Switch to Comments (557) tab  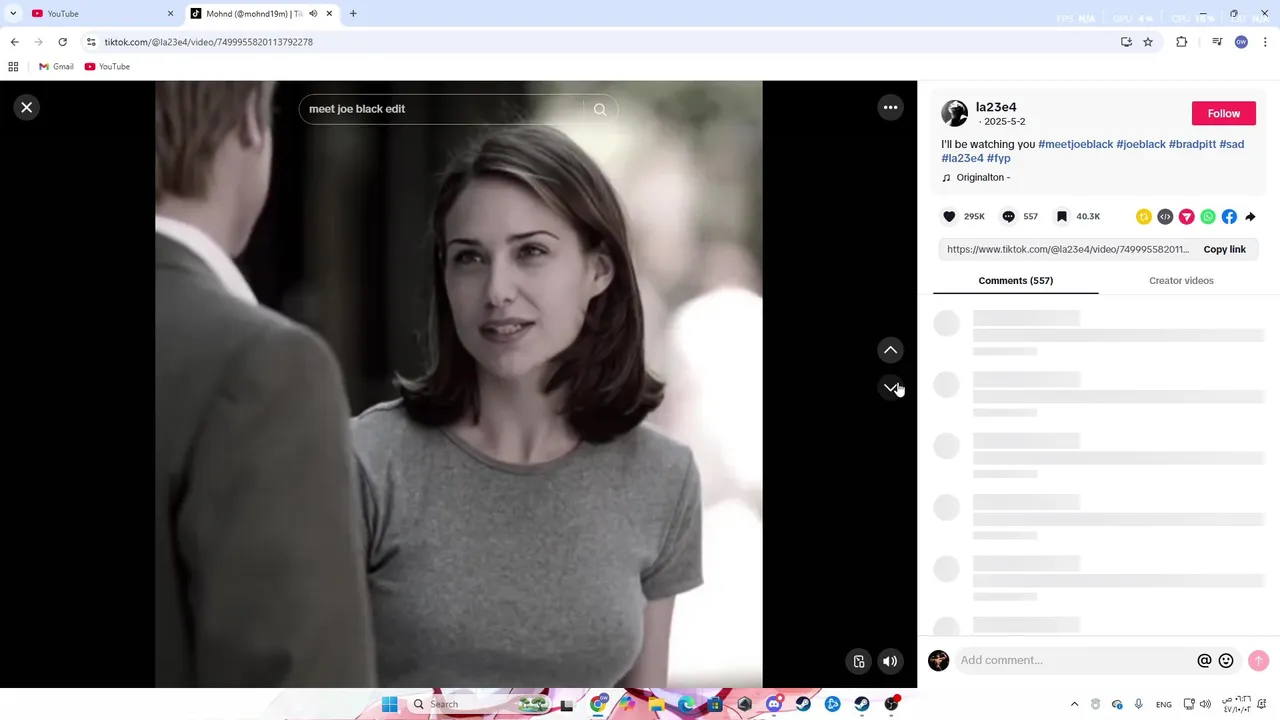pyautogui.click(x=1015, y=281)
